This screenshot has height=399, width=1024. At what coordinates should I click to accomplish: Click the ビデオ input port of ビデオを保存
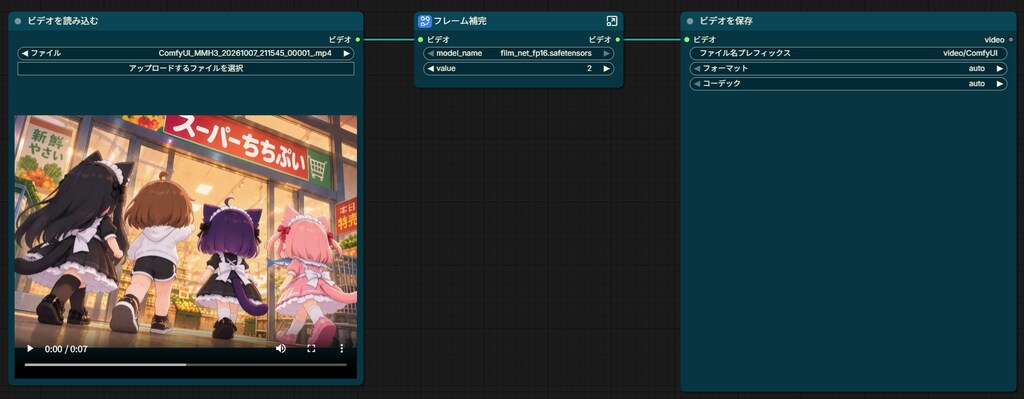687,40
